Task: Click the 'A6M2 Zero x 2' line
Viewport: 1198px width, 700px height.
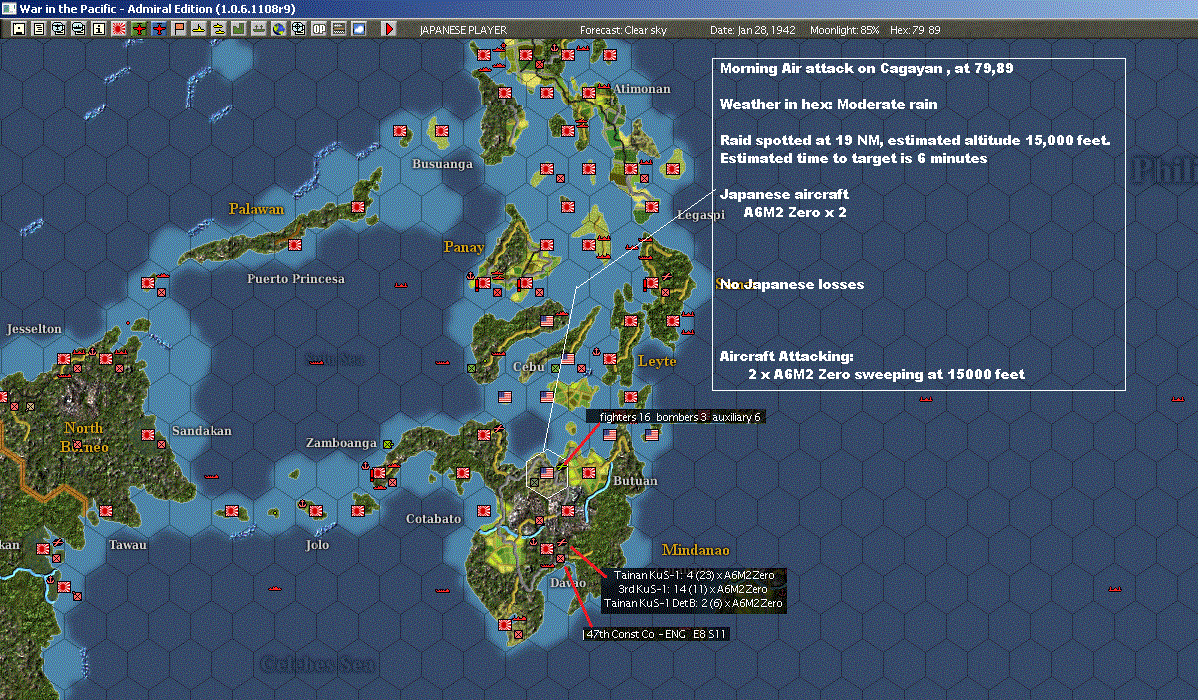Action: click(795, 212)
